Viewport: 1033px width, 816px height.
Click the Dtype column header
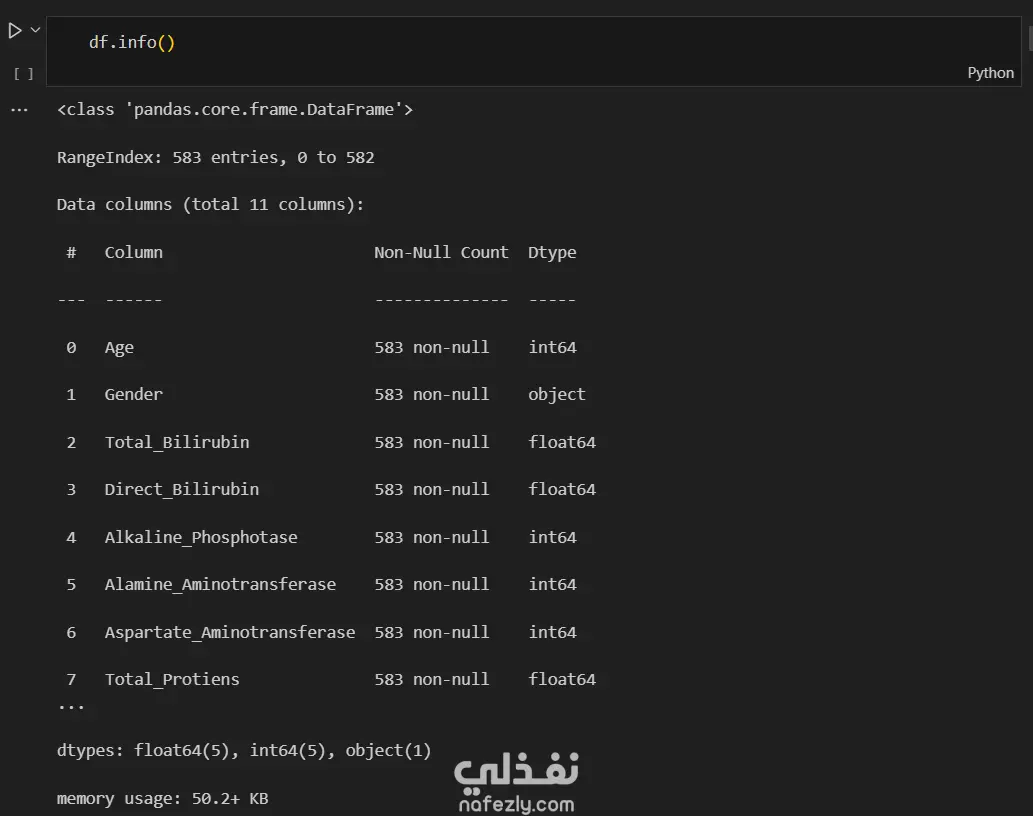pyautogui.click(x=552, y=252)
